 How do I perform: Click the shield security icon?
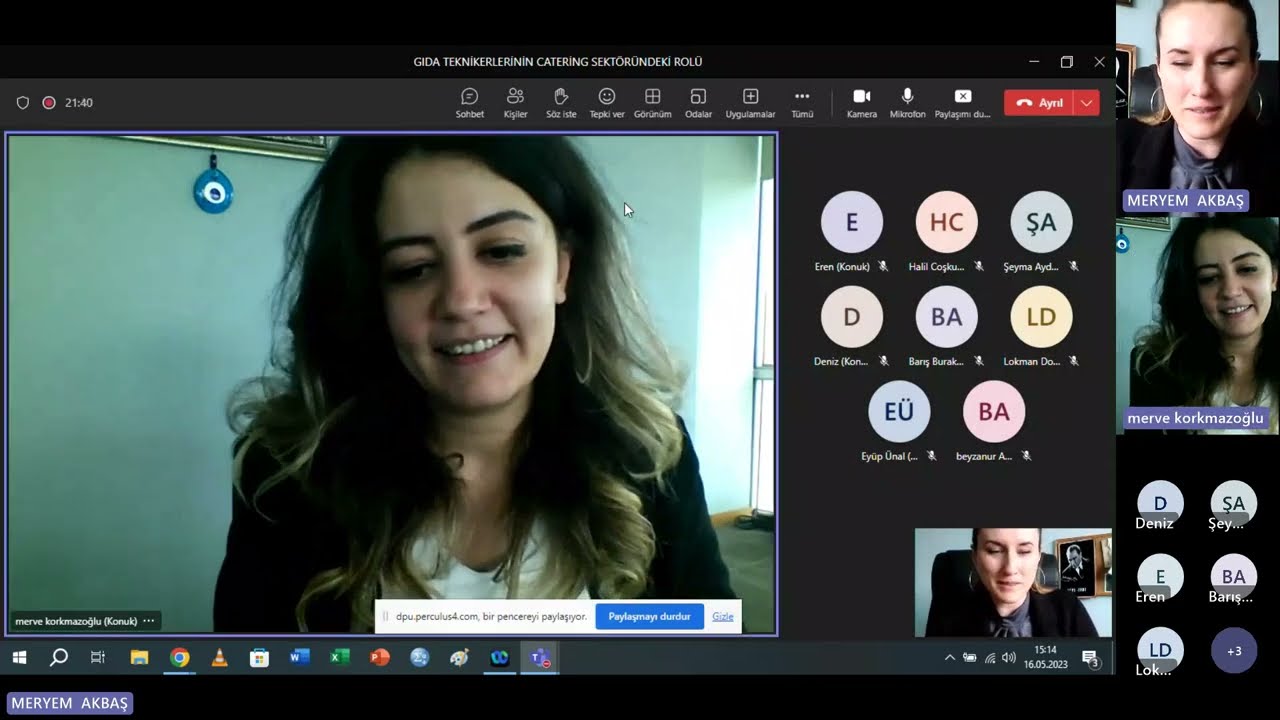23,103
